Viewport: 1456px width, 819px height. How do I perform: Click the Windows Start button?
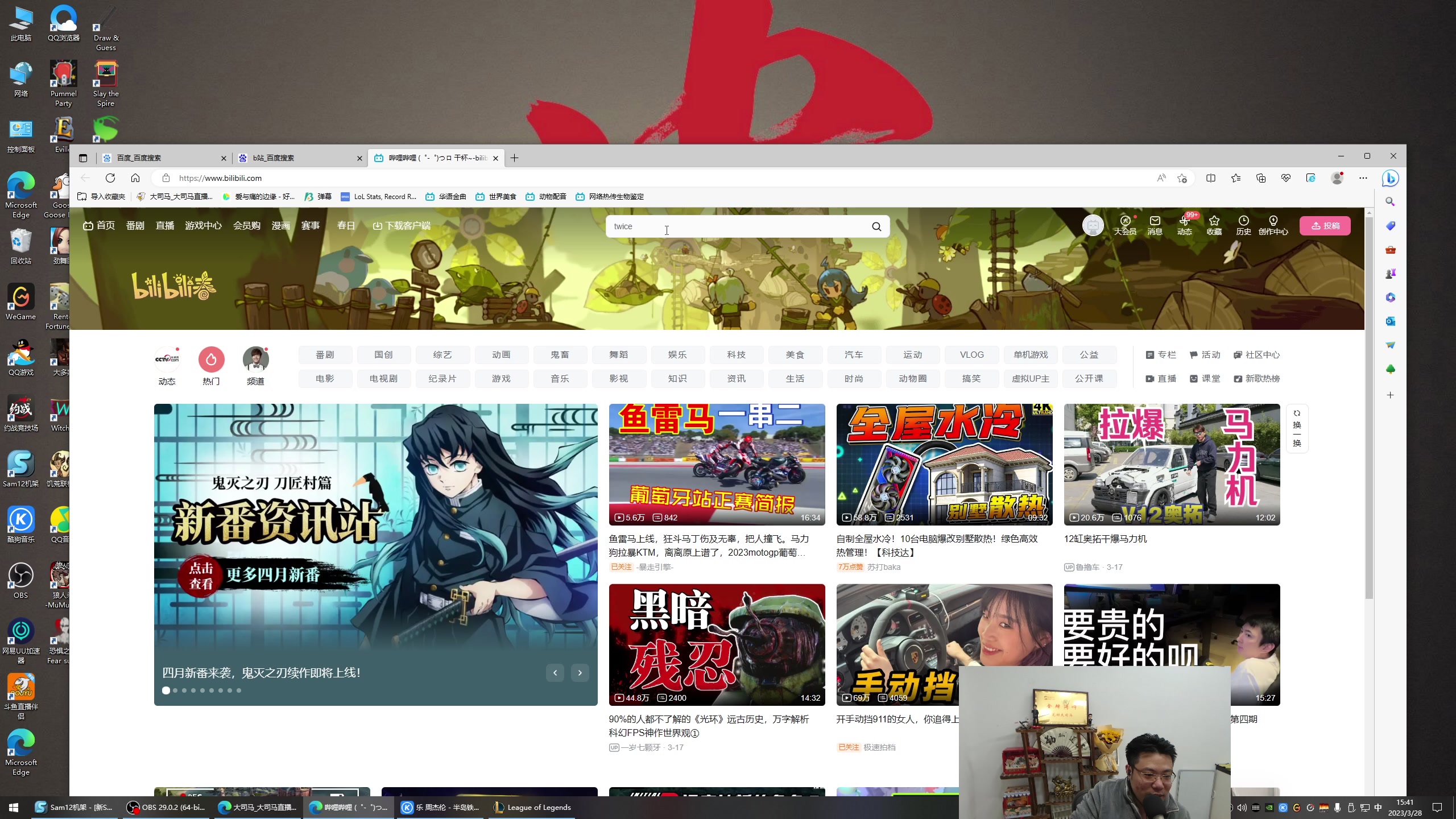[14, 807]
